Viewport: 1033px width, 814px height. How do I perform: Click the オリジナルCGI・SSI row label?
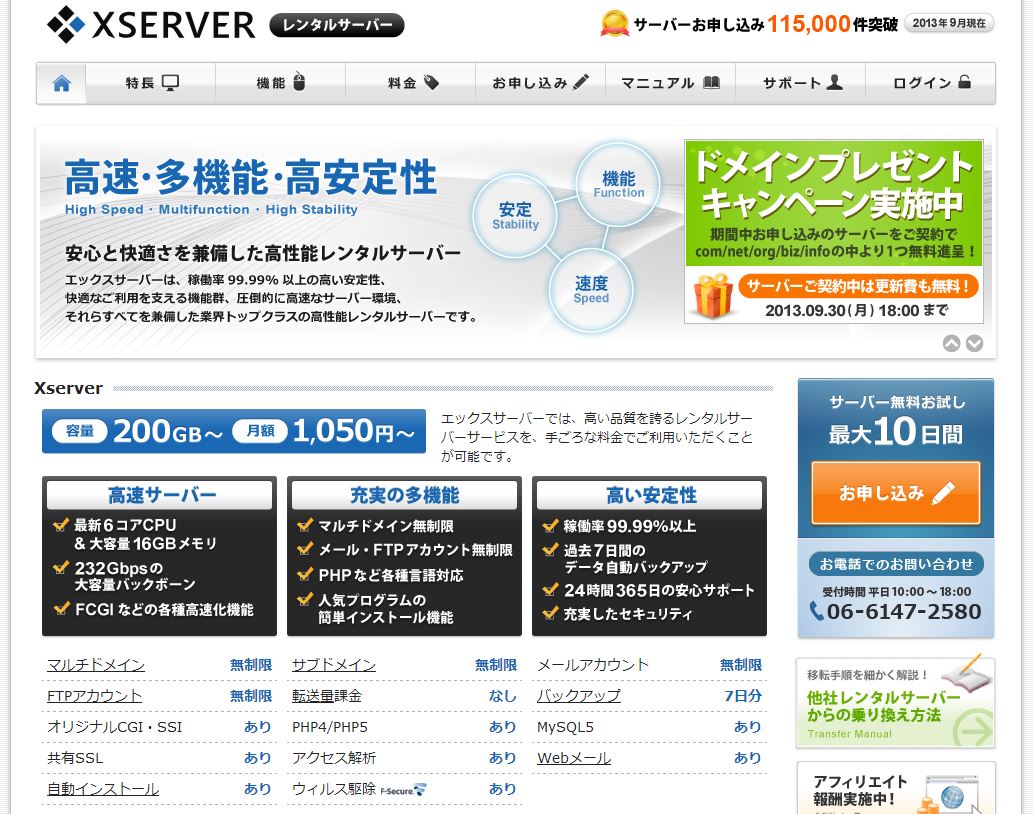click(115, 727)
